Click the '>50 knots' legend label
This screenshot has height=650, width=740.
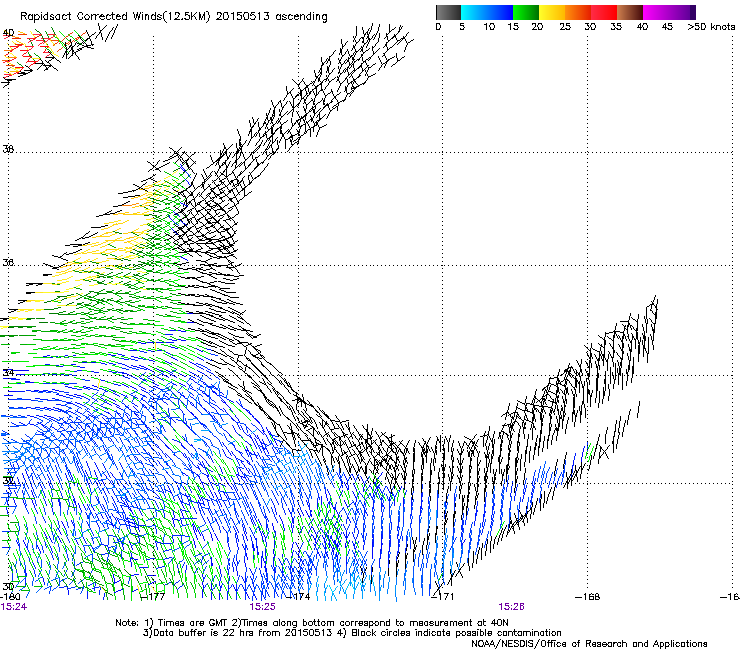(x=711, y=27)
